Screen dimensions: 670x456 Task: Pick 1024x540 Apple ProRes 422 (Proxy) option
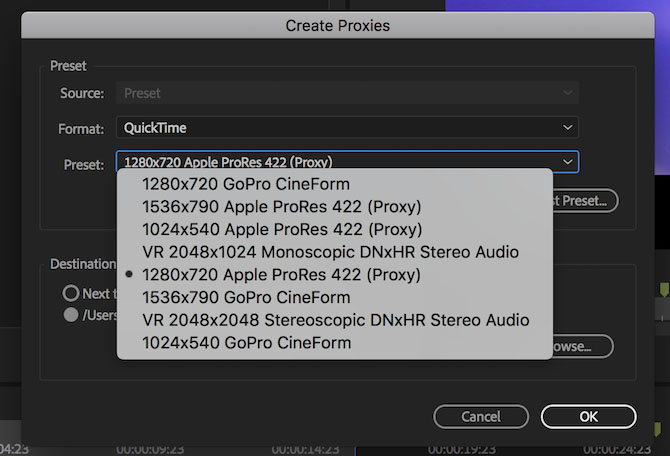281,229
